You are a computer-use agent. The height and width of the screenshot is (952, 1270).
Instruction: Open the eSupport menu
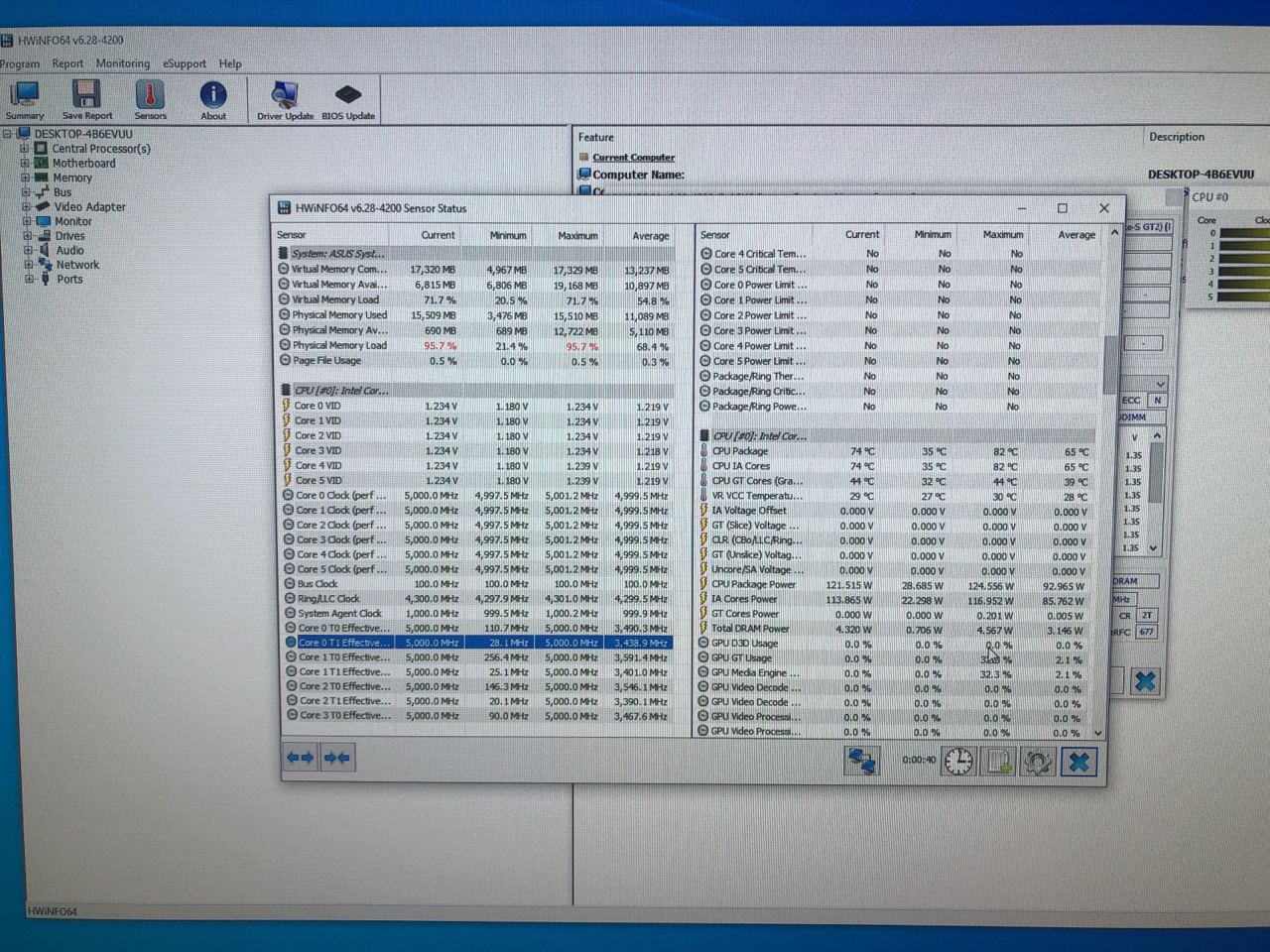(x=185, y=63)
